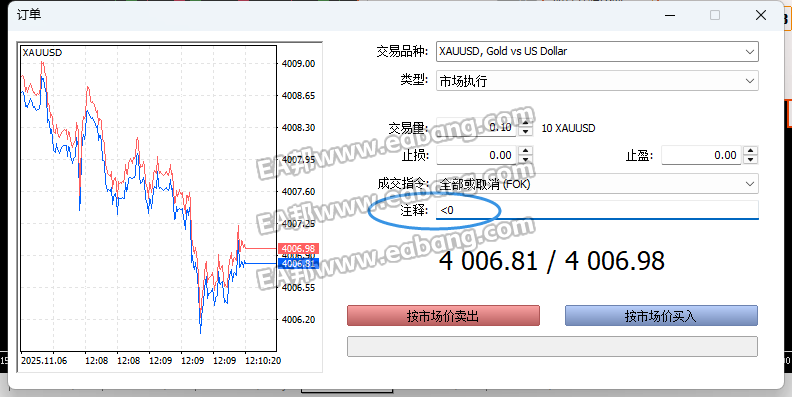792x397 pixels.
Task: Increase the 交易量 volume with up arrow
Action: click(x=526, y=123)
